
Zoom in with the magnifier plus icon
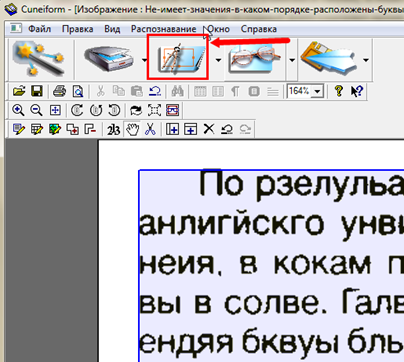click(18, 110)
